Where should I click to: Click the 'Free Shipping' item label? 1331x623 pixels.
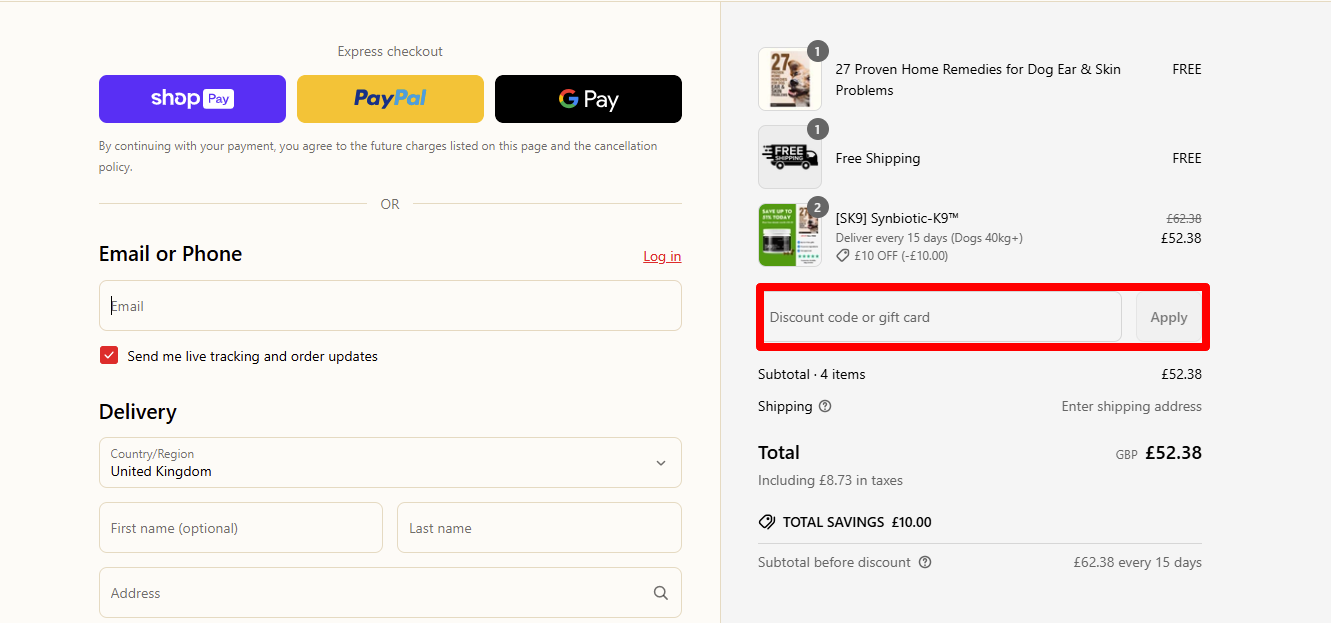pos(878,158)
